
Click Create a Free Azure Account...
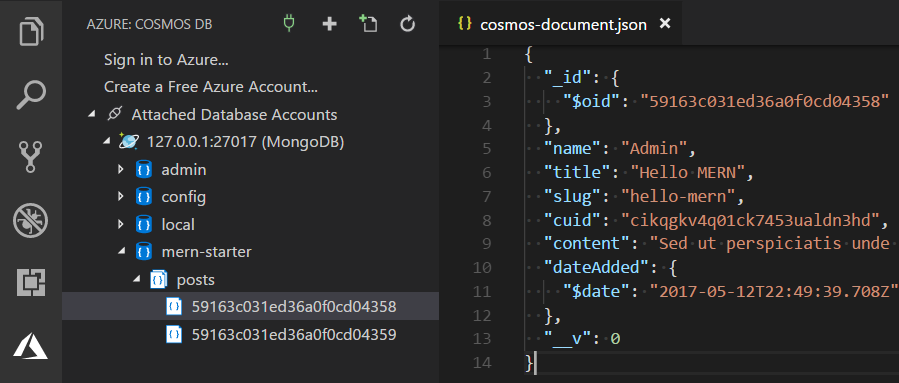tap(211, 87)
